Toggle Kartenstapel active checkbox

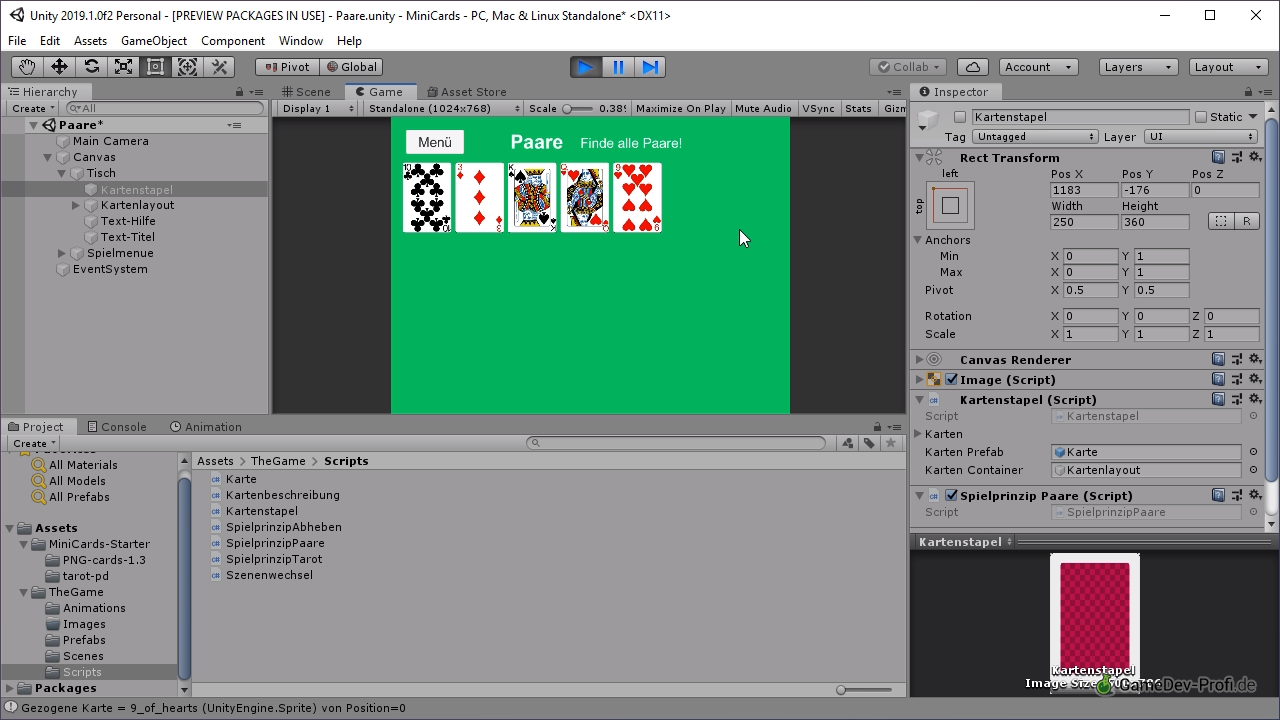click(960, 117)
